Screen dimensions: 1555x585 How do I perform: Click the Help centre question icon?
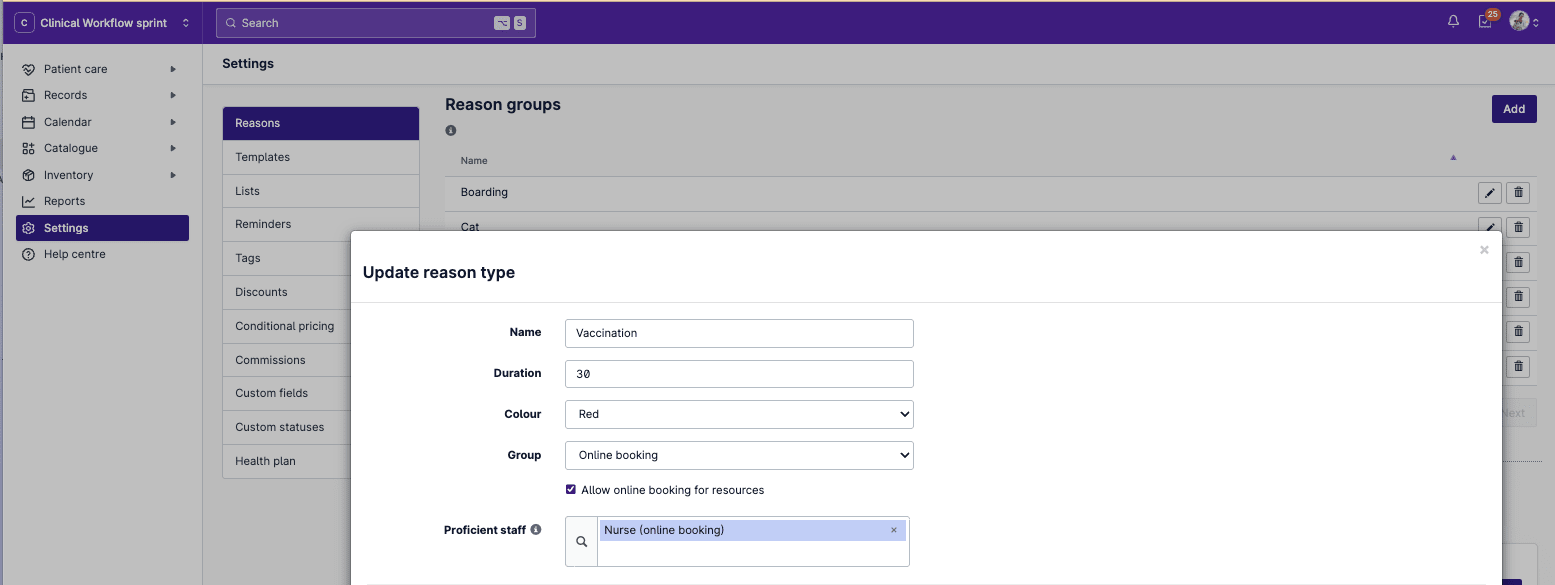[28, 254]
